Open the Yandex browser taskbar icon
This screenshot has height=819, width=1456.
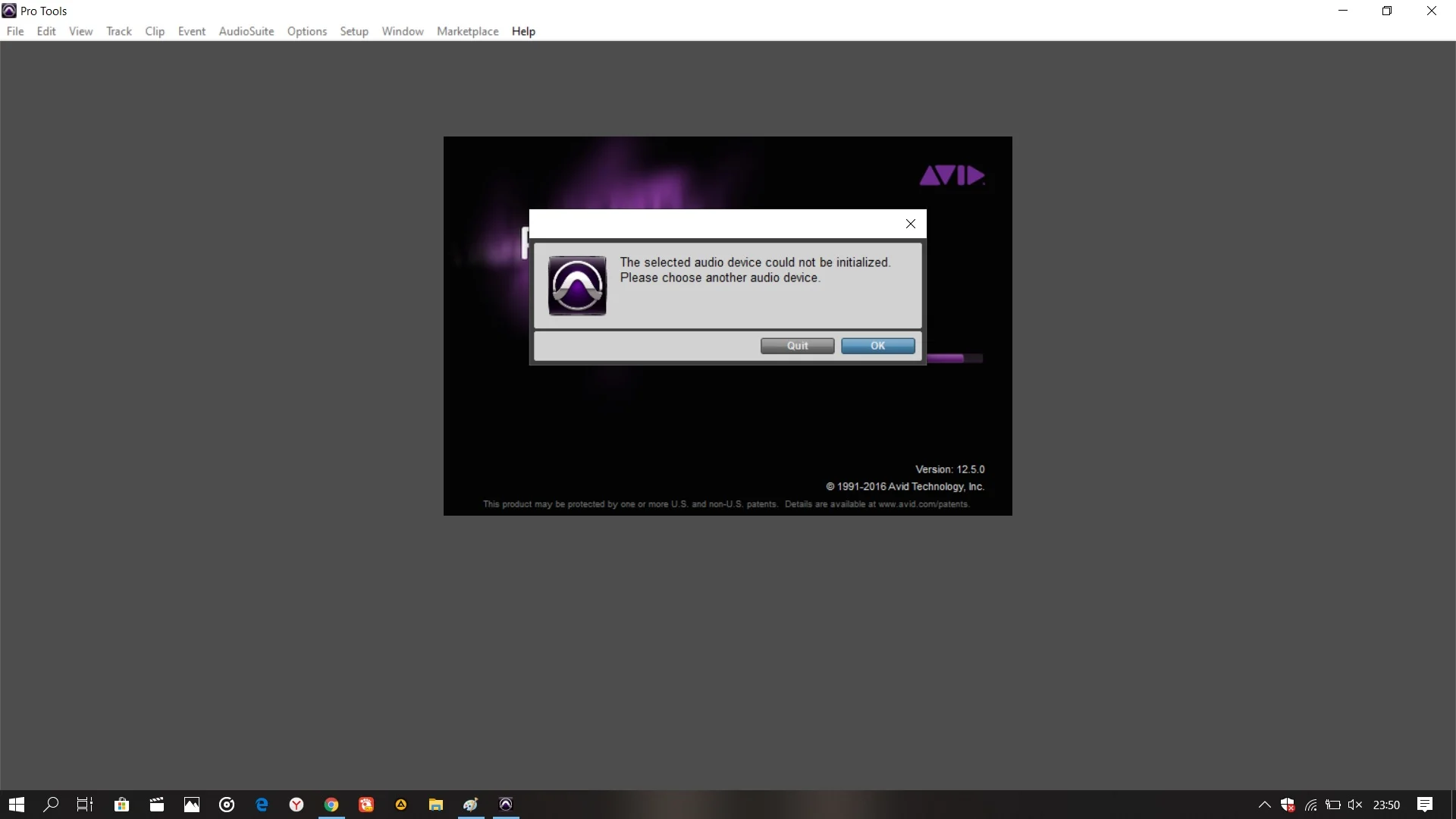(x=297, y=805)
